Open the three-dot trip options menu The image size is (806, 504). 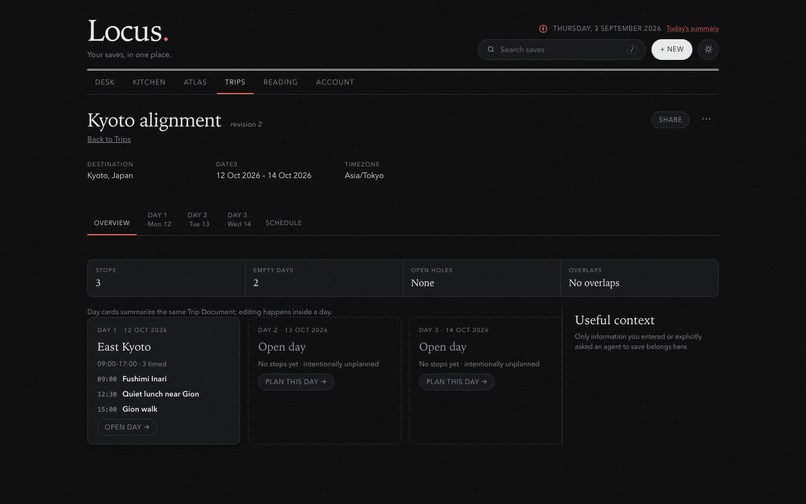pos(706,119)
